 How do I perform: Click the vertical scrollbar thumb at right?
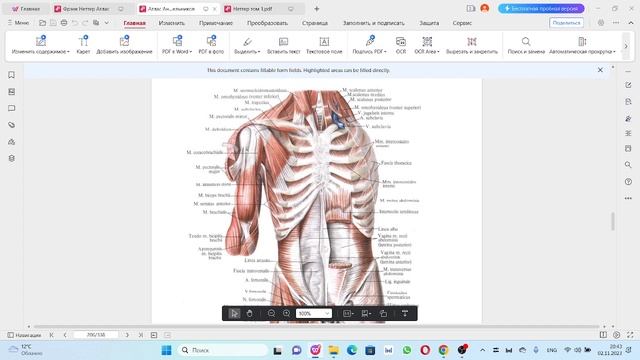[613, 222]
